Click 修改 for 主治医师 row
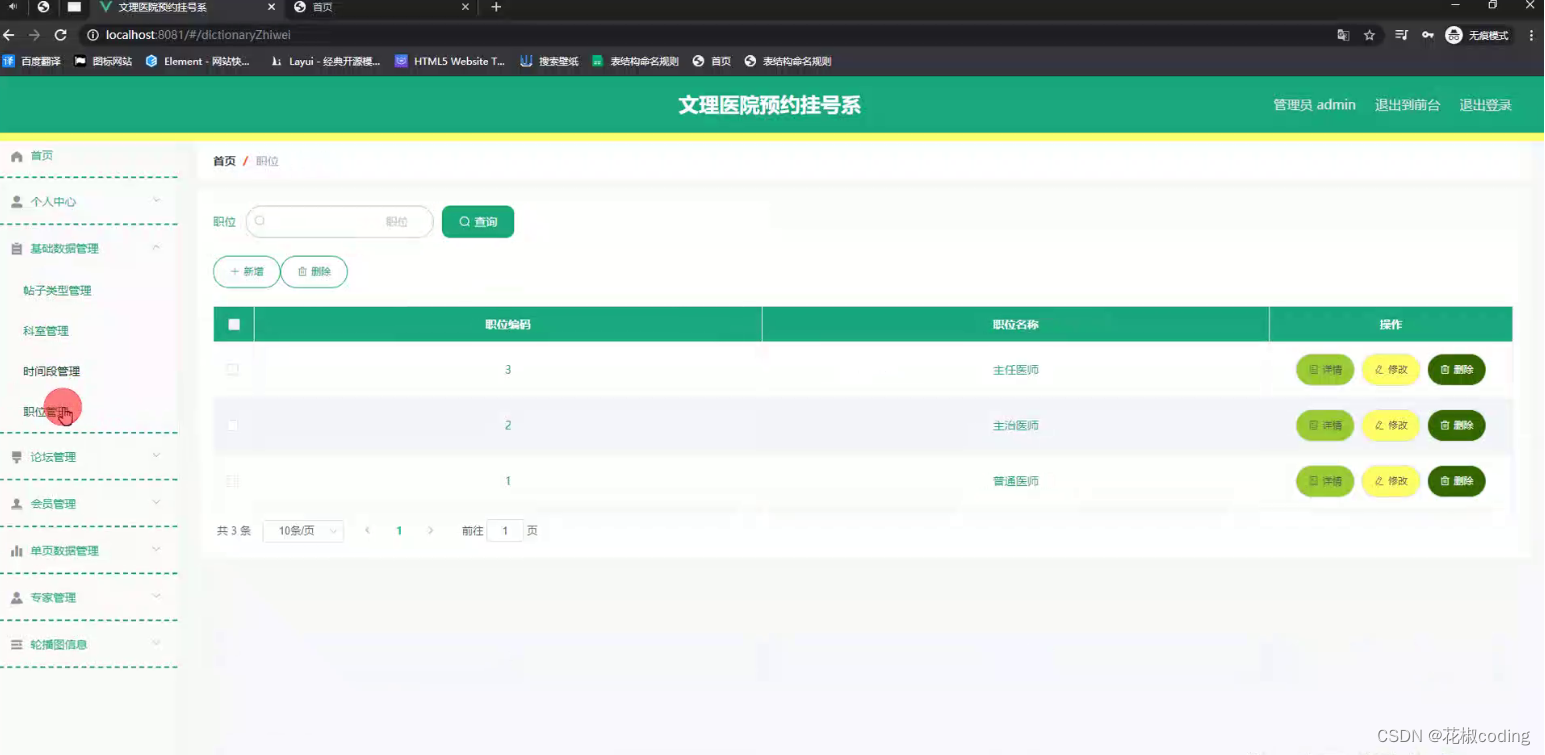The height and width of the screenshot is (755, 1545). (1391, 426)
